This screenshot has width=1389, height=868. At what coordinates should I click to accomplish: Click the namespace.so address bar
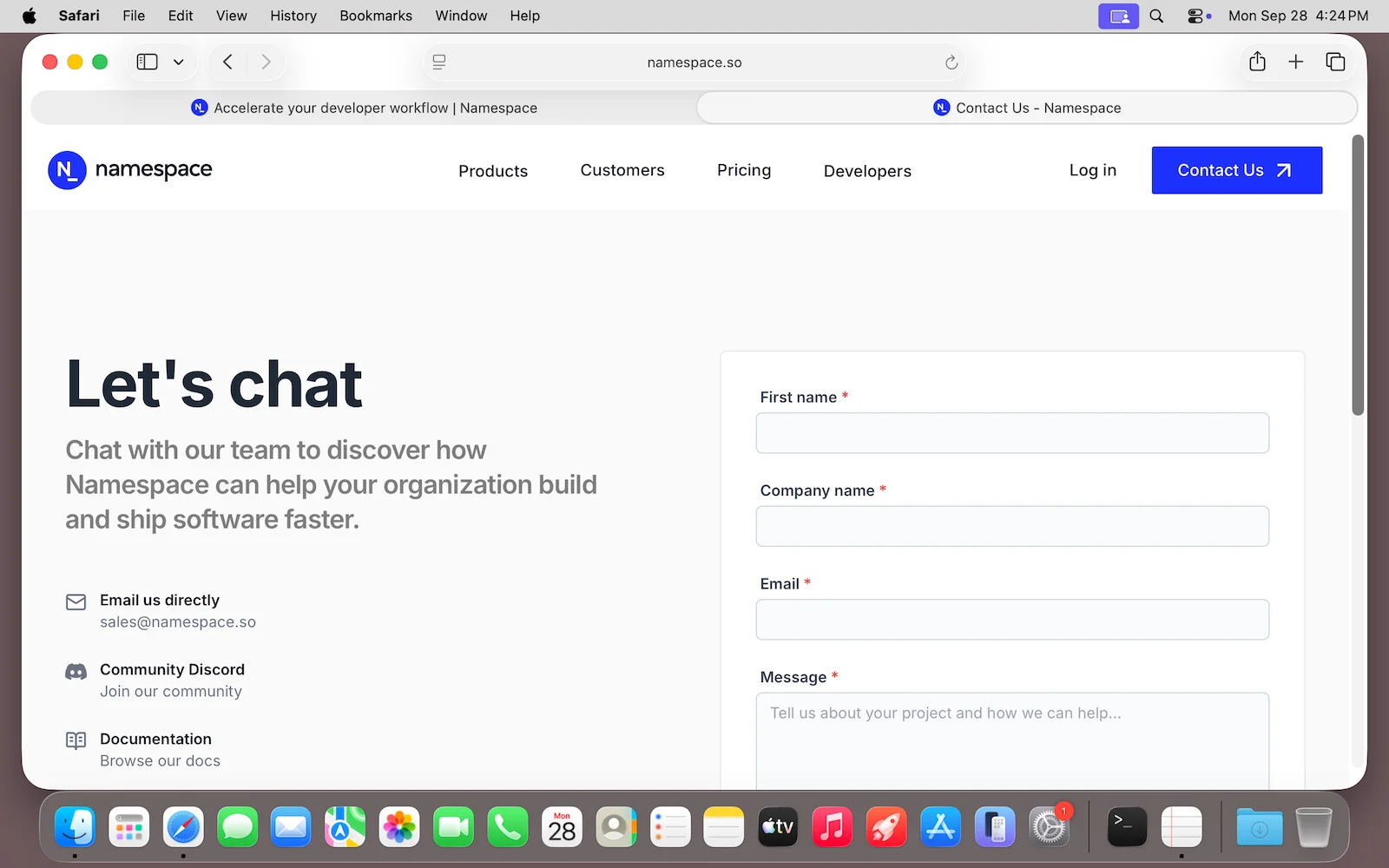(694, 62)
